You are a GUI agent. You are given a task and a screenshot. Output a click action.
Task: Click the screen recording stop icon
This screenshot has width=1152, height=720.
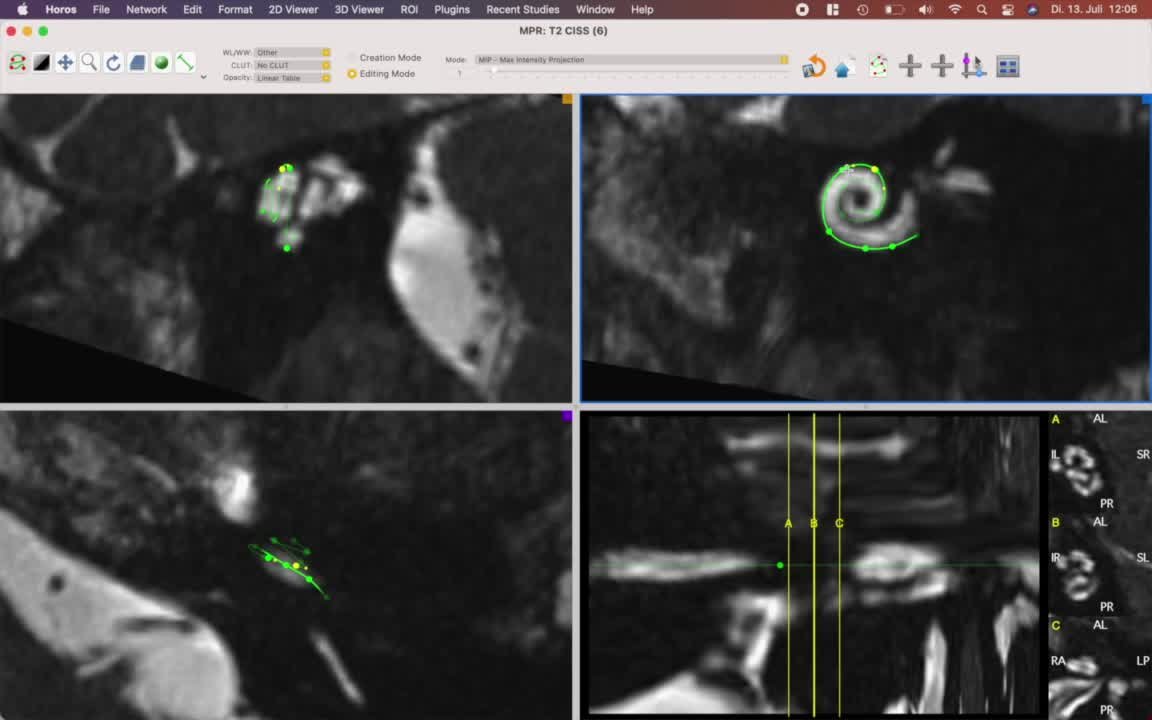[x=802, y=10]
